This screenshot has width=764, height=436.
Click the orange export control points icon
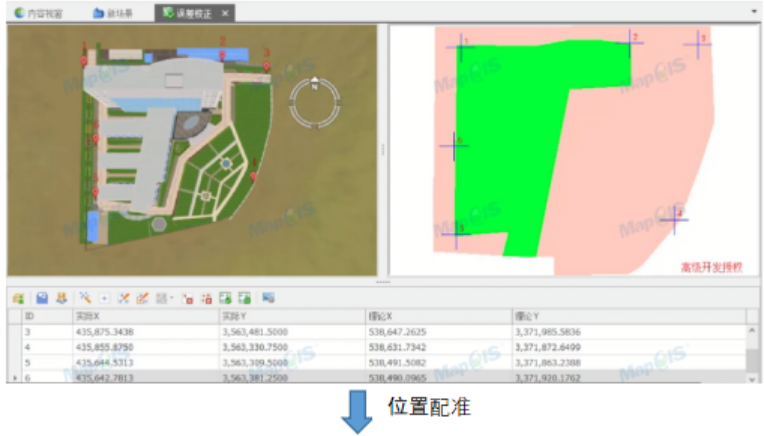(61, 298)
